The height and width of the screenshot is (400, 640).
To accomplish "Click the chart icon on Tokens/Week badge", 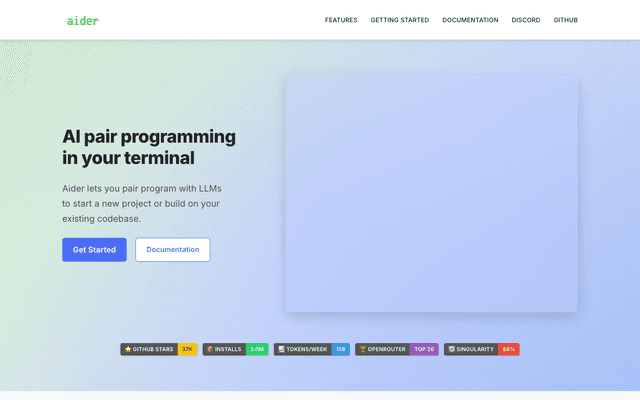I will [281, 350].
